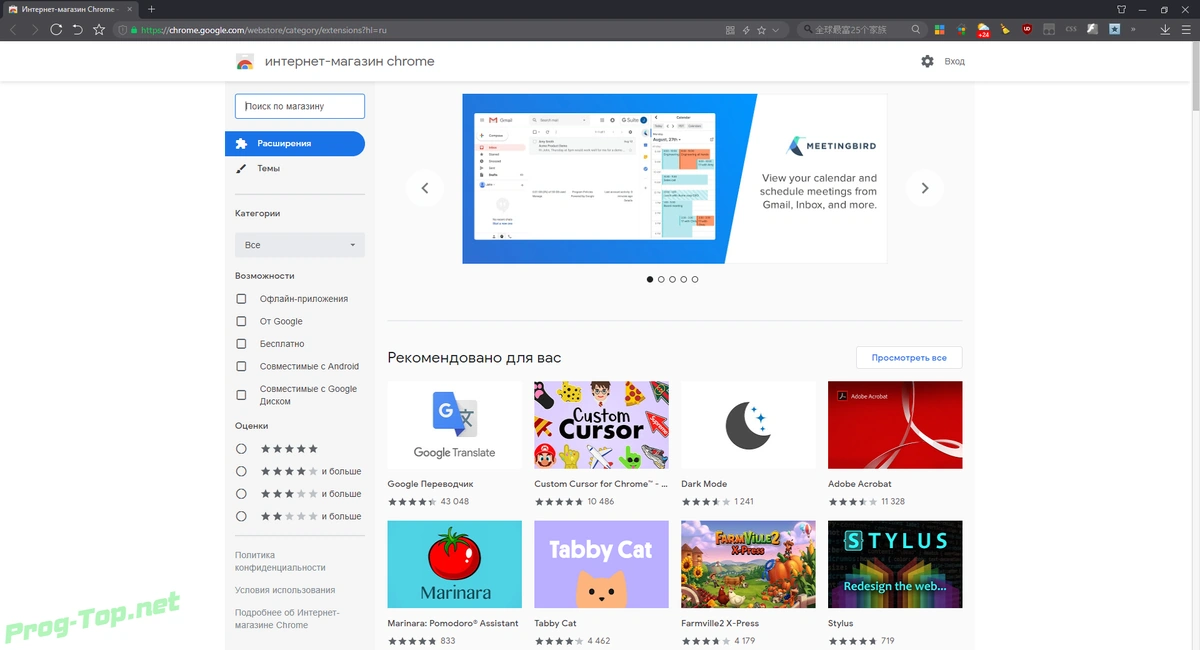Image resolution: width=1200 pixels, height=650 pixels.
Task: Open the MeetingBird promotional banner
Action: tap(675, 179)
